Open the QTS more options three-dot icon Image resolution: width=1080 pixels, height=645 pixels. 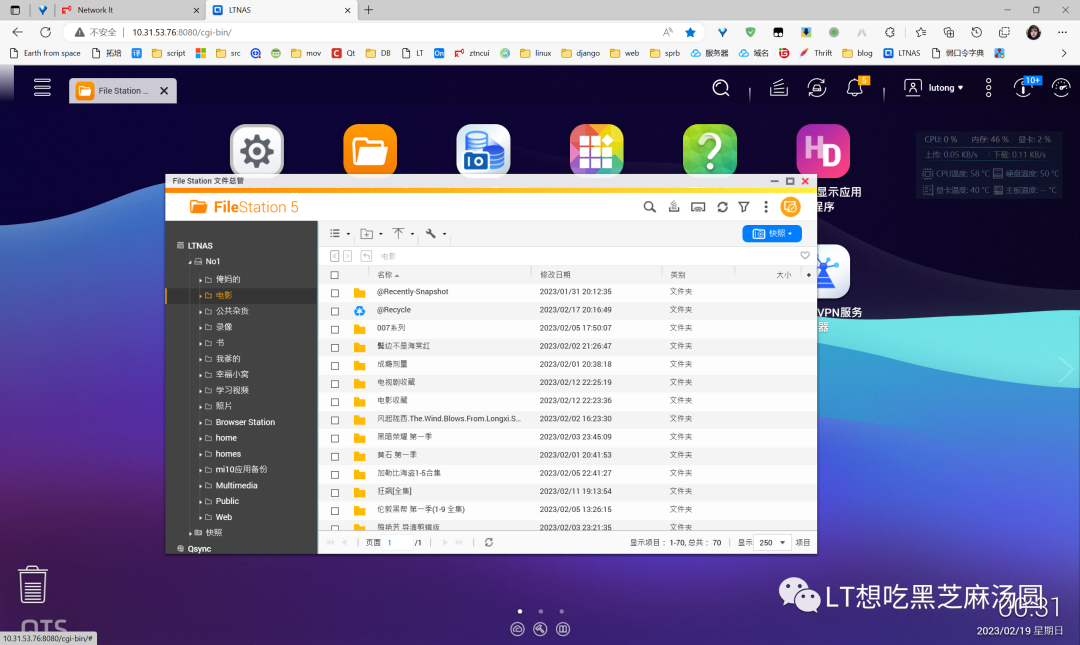pos(988,88)
